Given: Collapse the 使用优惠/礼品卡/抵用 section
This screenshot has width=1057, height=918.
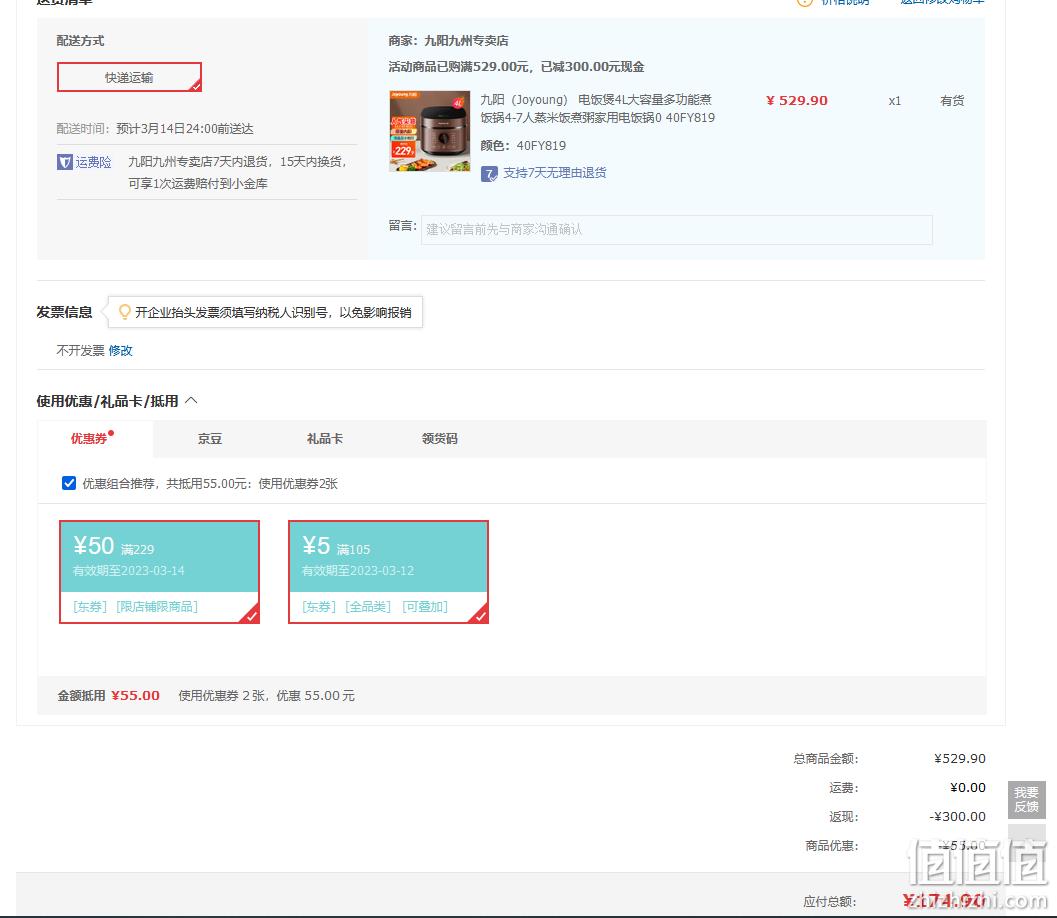Looking at the screenshot, I should [x=191, y=400].
